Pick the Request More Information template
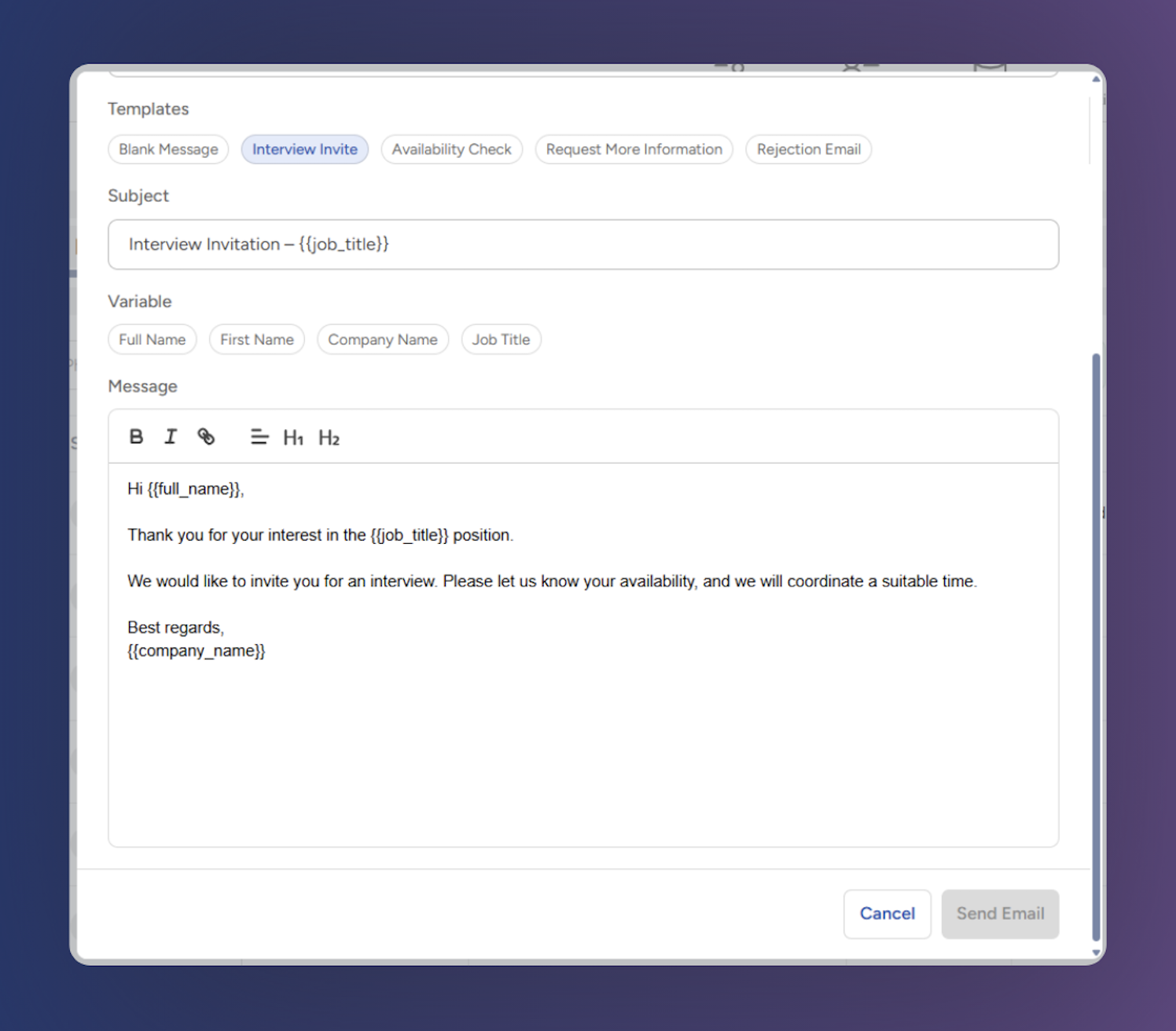Screen dimensions: 1176x1031 click(634, 149)
